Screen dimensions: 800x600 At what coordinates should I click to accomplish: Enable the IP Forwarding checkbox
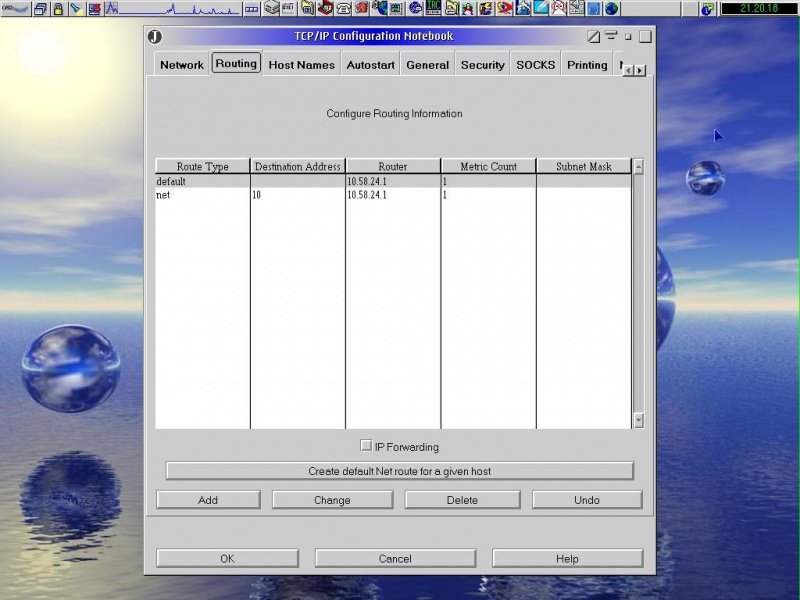(367, 446)
